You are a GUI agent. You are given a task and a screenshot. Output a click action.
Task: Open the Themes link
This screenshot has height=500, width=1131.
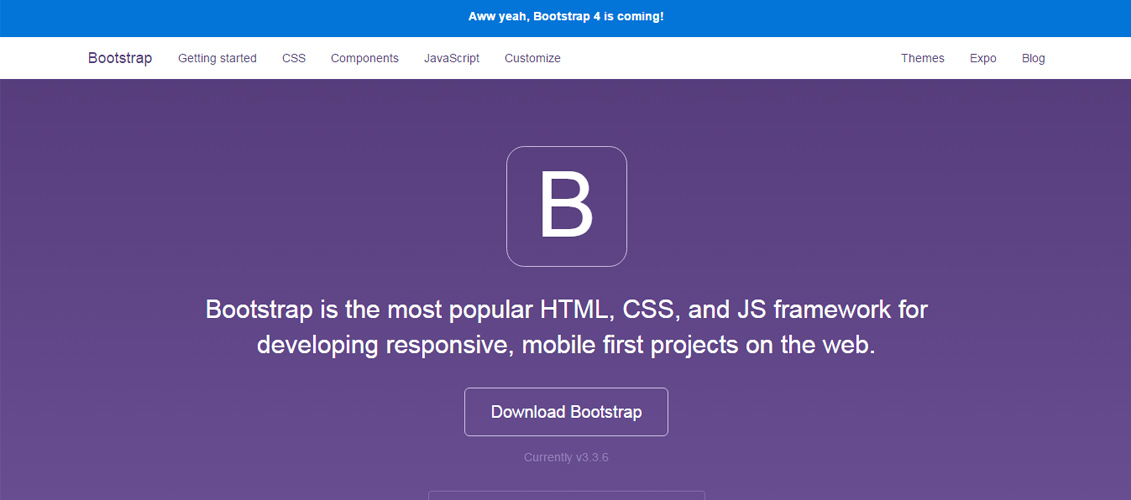[923, 58]
